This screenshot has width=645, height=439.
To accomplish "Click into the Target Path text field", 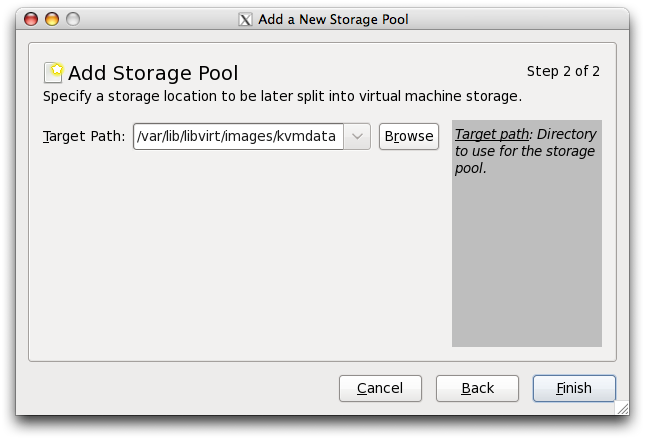I will (238, 137).
